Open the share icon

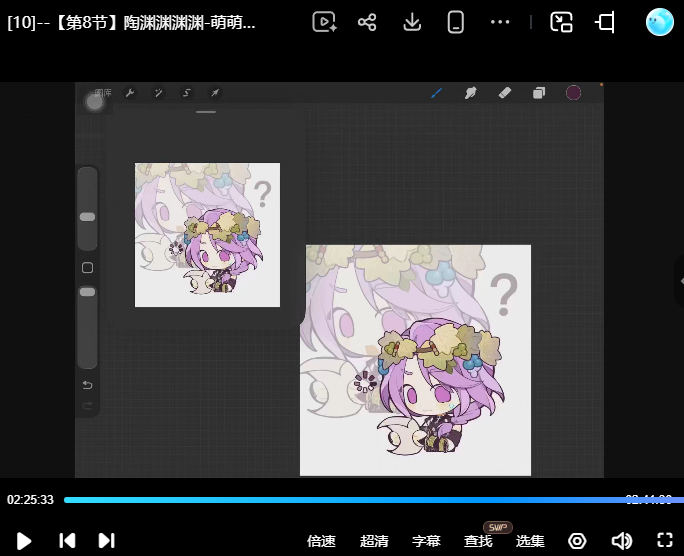coord(367,22)
